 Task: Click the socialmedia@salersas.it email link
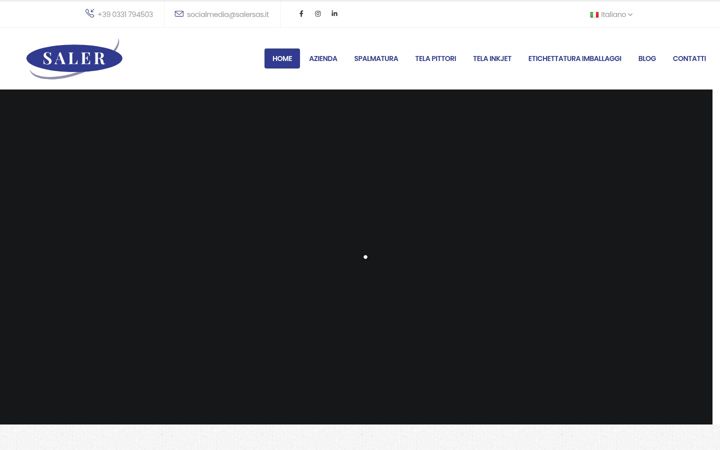pyautogui.click(x=228, y=14)
